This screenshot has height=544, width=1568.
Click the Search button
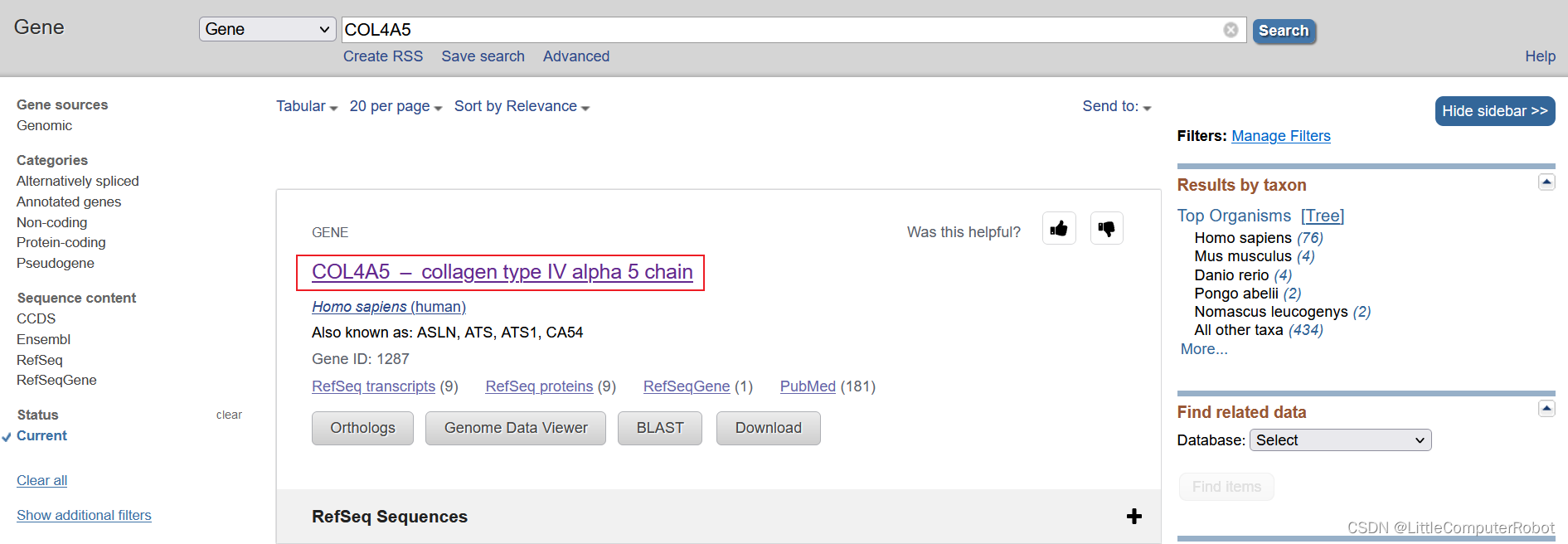[1284, 31]
